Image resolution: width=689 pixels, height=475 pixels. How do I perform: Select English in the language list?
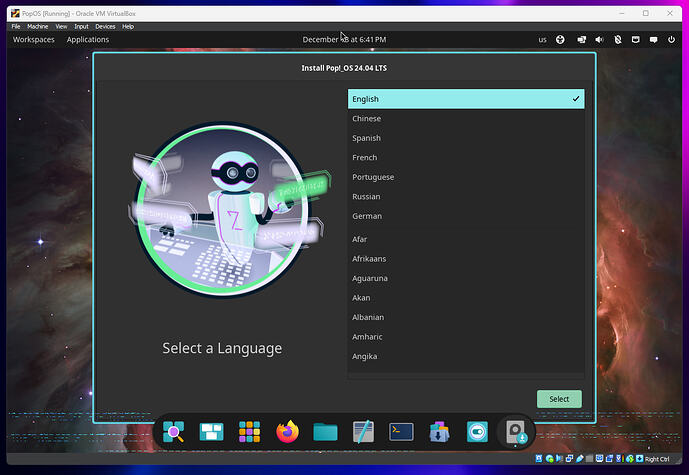pos(466,99)
